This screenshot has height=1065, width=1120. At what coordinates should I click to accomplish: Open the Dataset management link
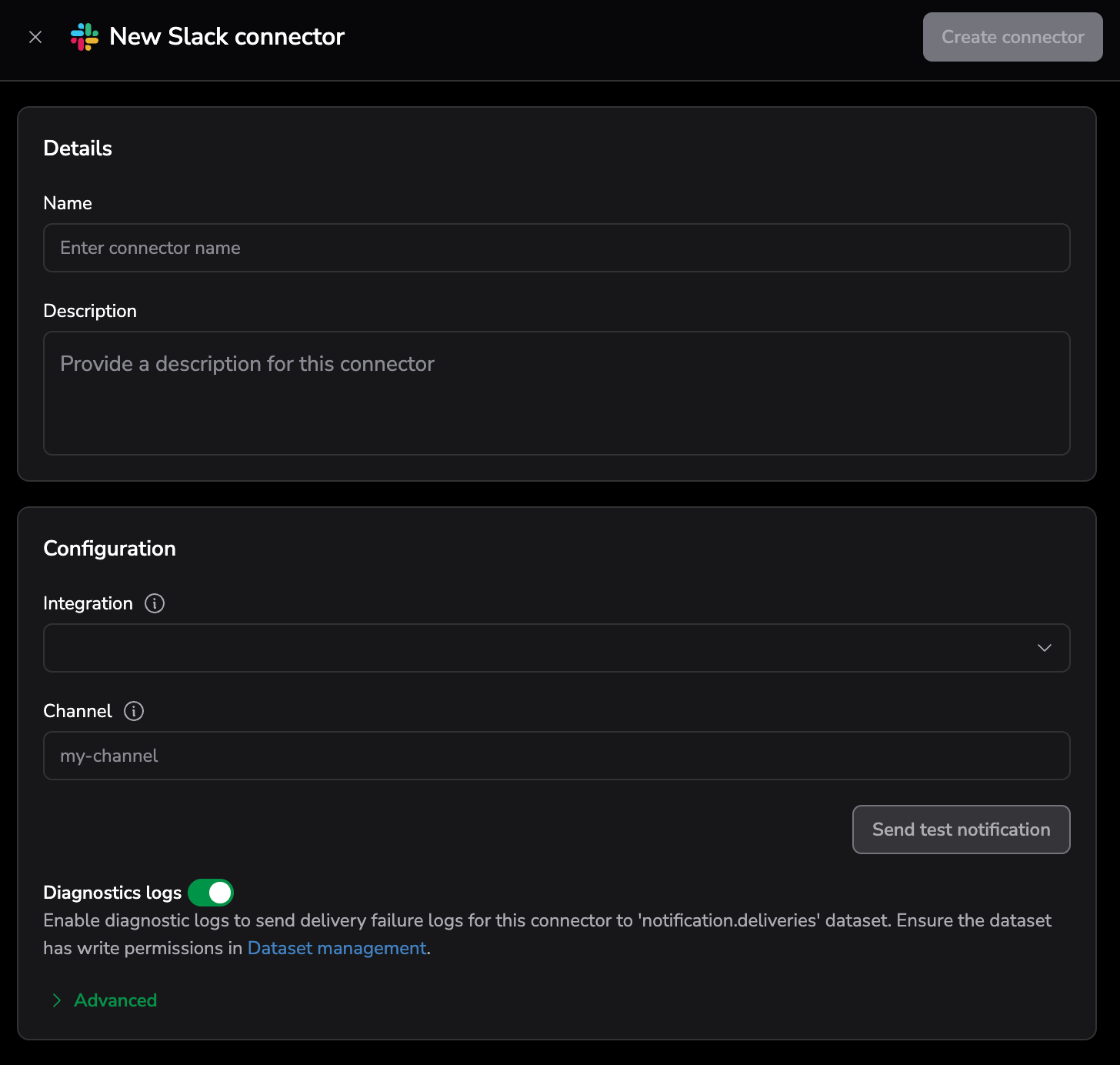337,948
